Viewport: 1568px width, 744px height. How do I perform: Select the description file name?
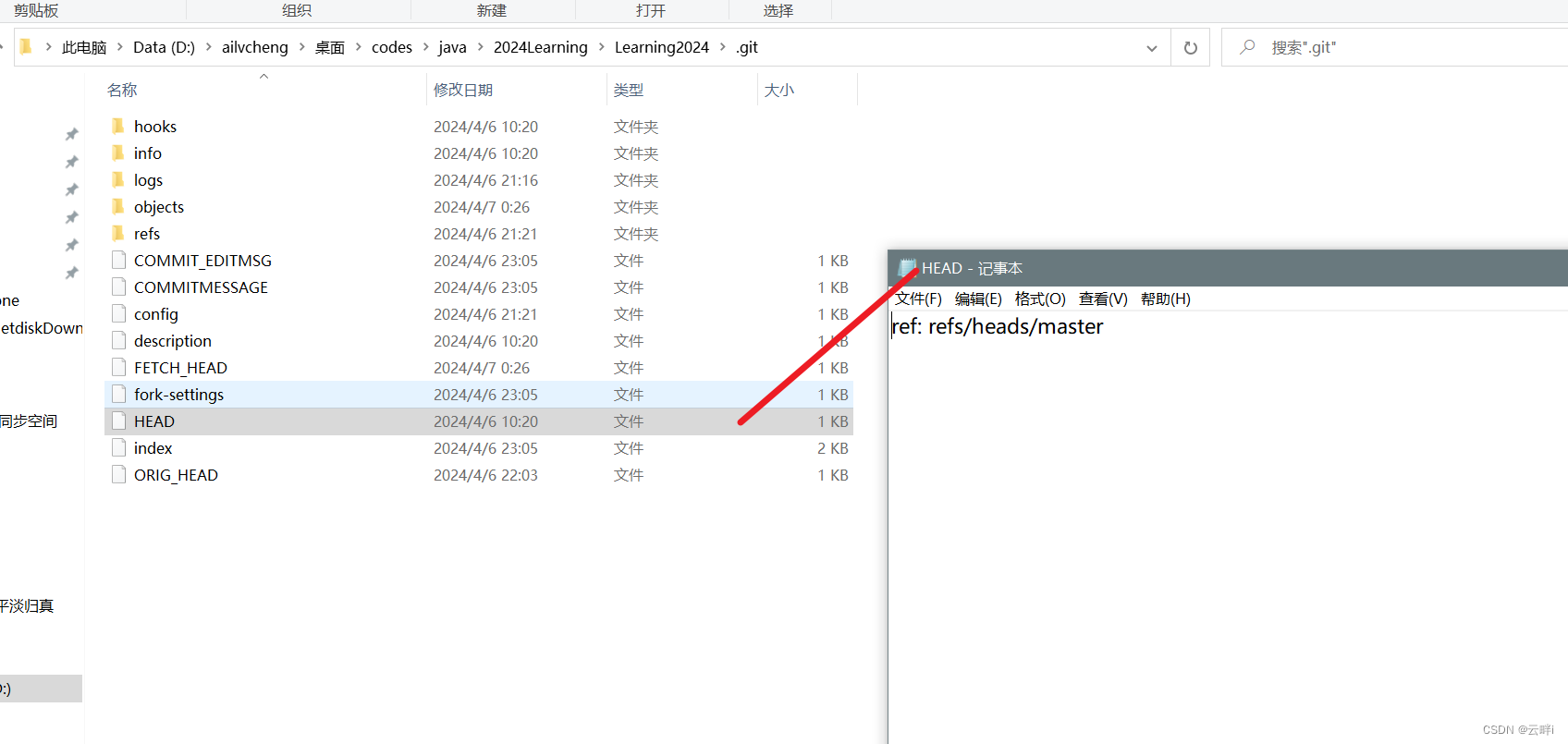coord(173,341)
